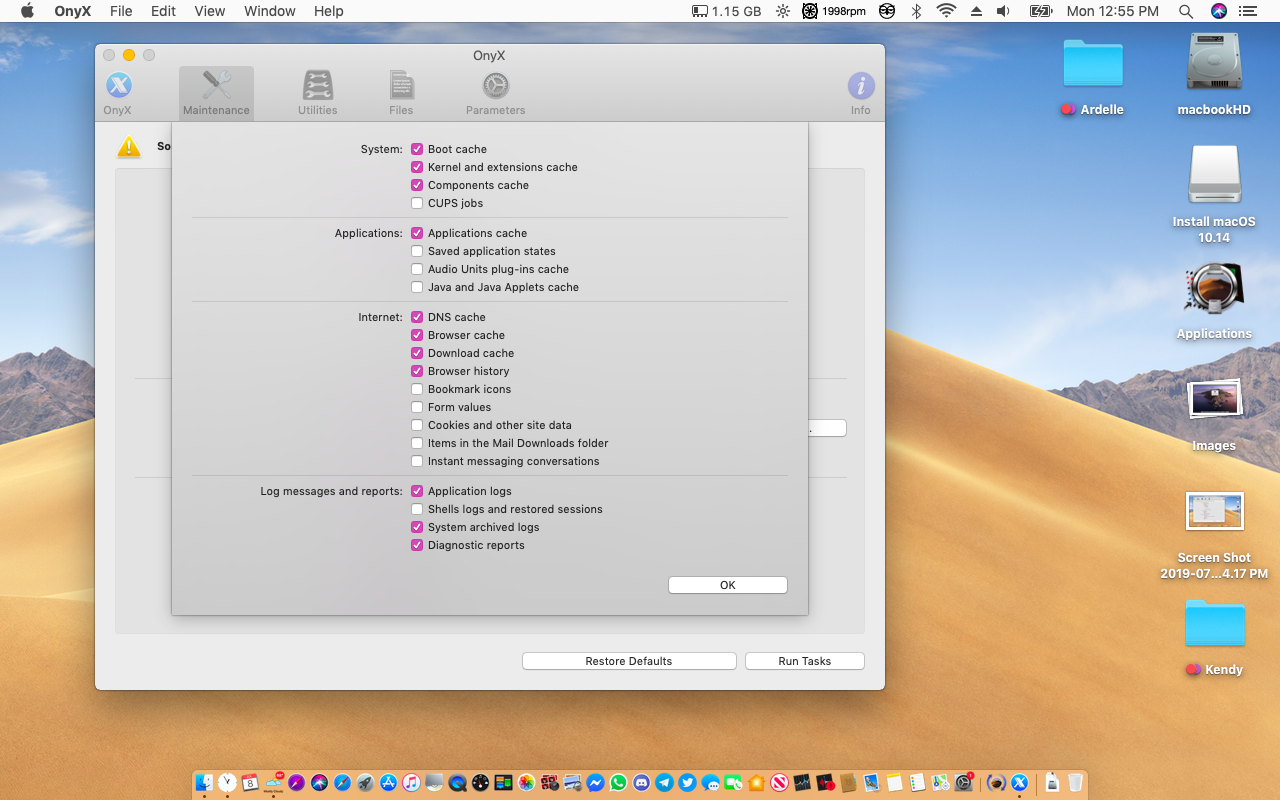Screen dimensions: 1280x800
Task: Open the File menu
Action: point(121,11)
